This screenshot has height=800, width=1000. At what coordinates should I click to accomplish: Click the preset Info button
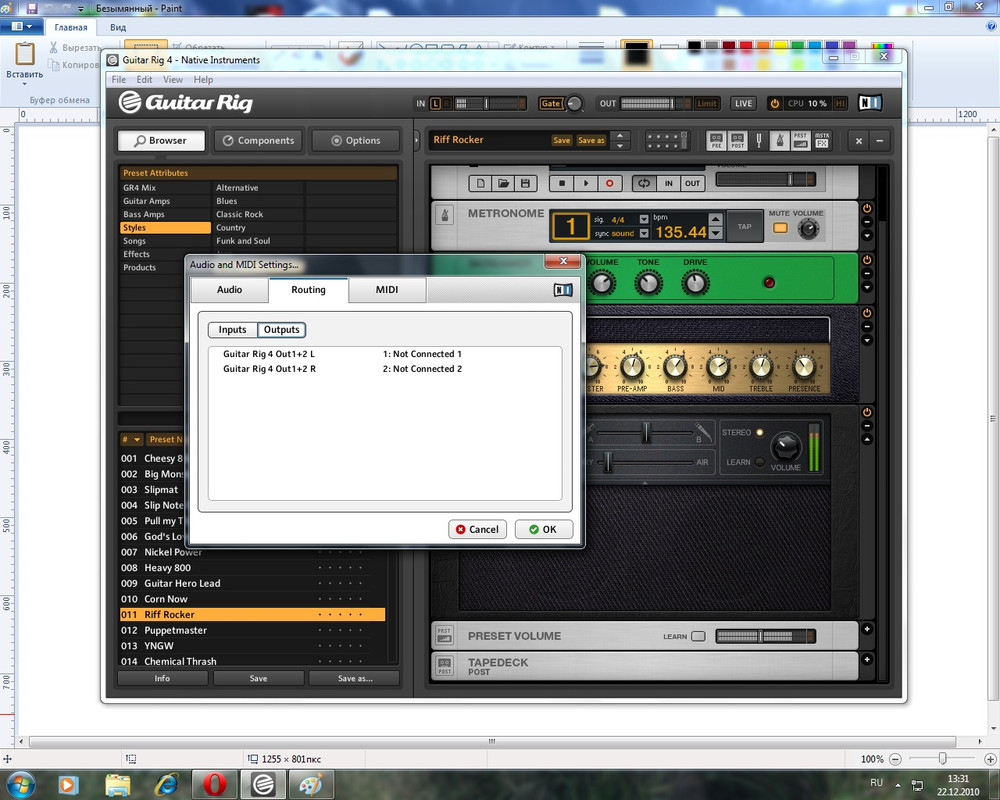pyautogui.click(x=163, y=679)
